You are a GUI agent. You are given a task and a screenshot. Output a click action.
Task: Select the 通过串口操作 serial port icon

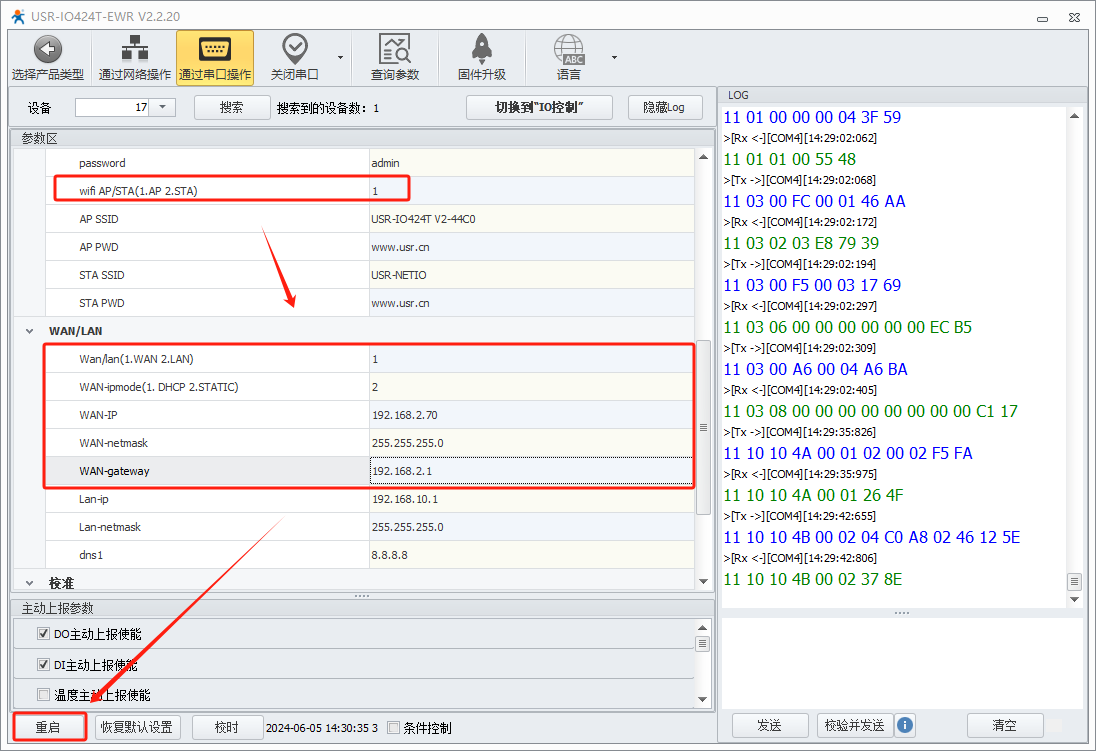[215, 49]
